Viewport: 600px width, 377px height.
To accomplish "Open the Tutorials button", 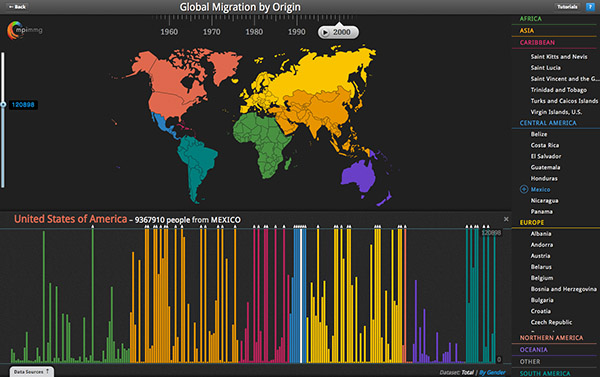I will click(567, 7).
